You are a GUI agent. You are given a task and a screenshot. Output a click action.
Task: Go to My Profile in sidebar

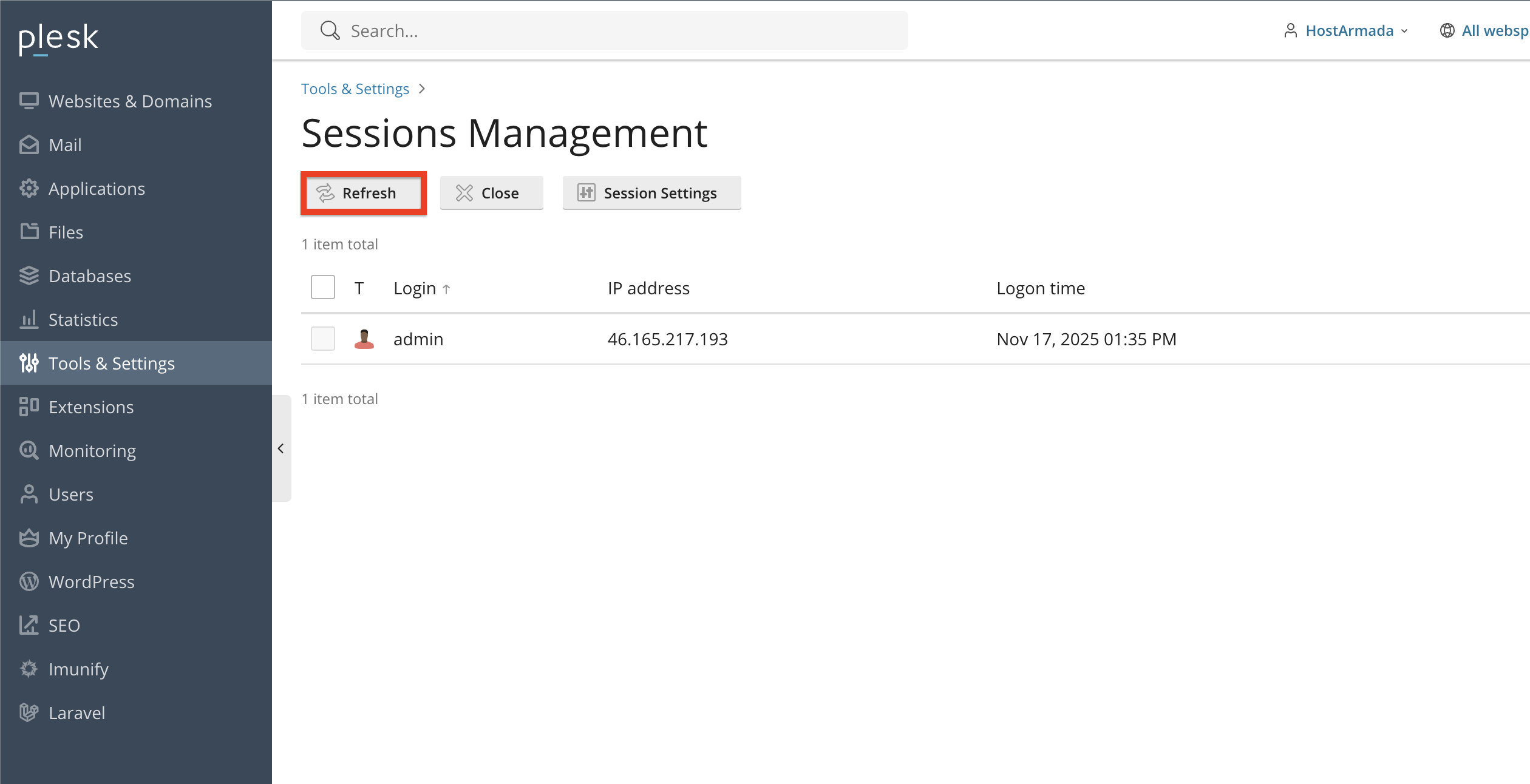88,538
